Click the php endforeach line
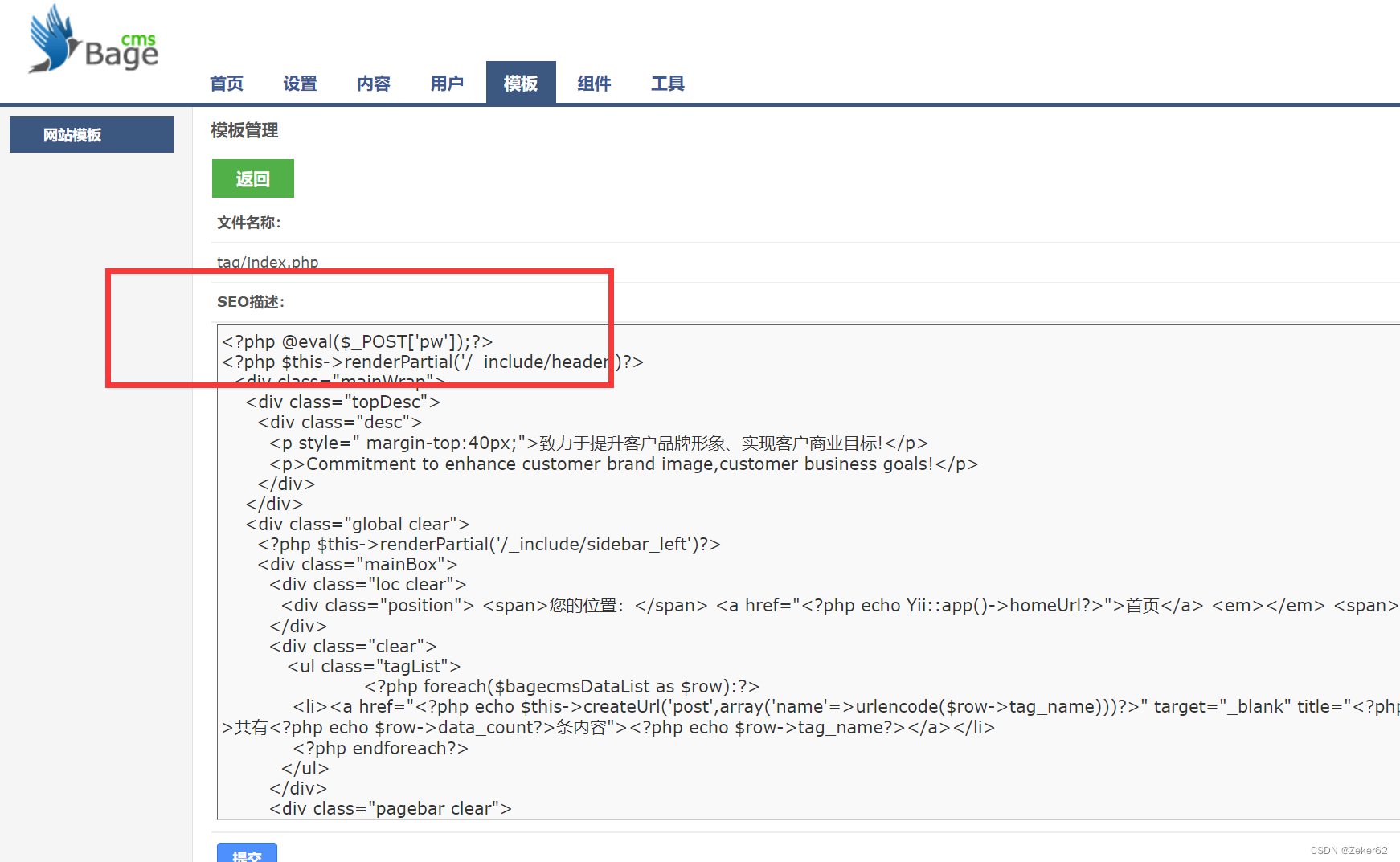The width and height of the screenshot is (1400, 862). 381,748
